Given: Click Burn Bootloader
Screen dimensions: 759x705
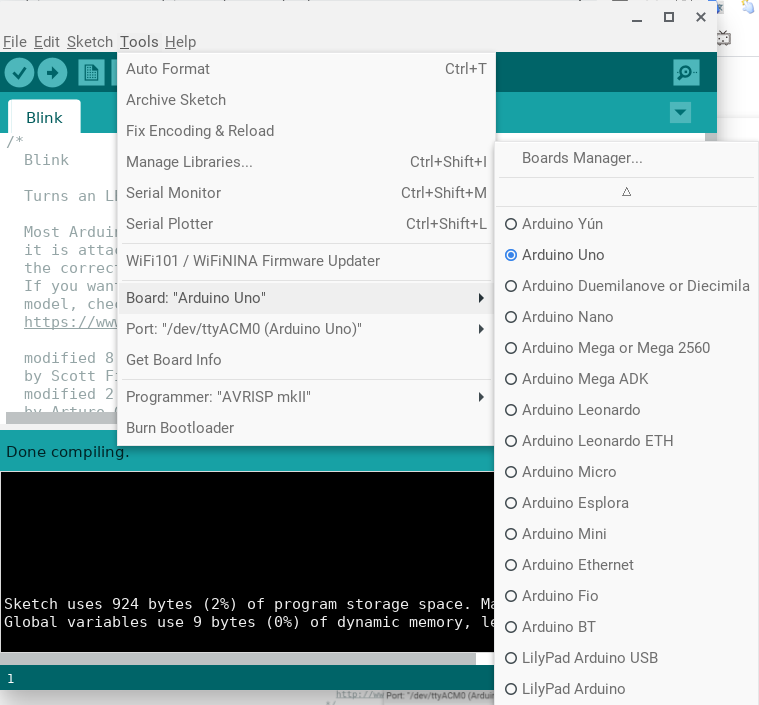Looking at the screenshot, I should point(306,428).
